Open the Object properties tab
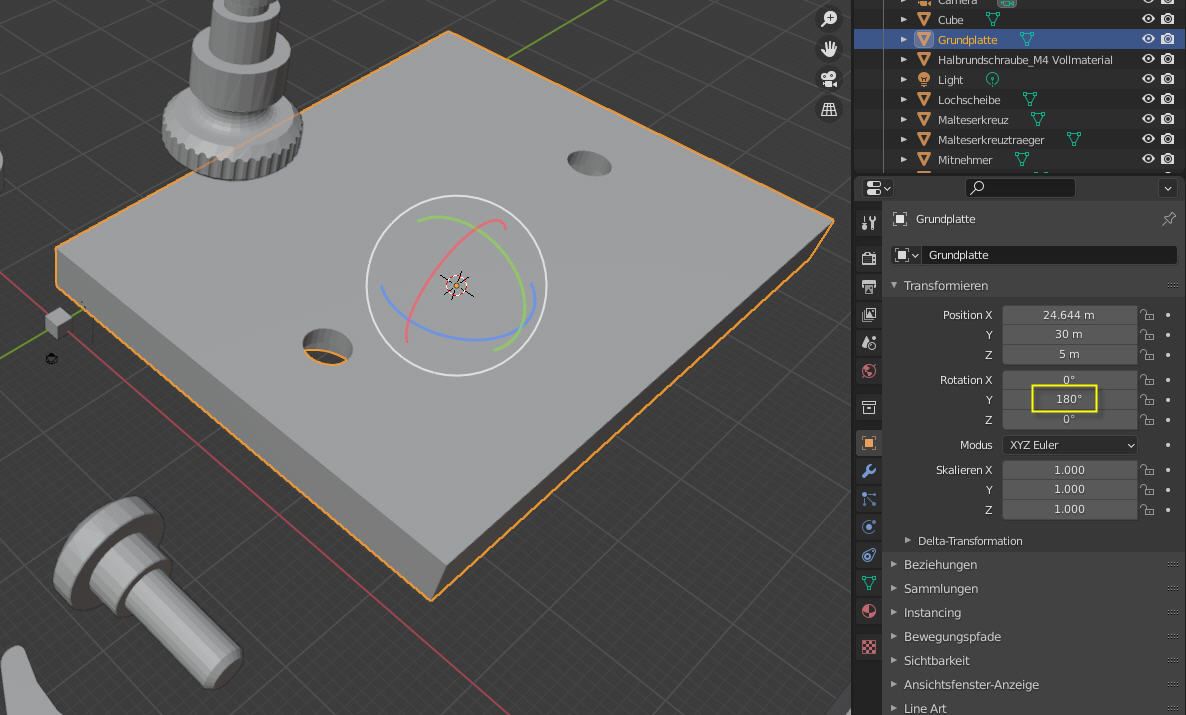Image resolution: width=1186 pixels, height=715 pixels. (x=869, y=443)
